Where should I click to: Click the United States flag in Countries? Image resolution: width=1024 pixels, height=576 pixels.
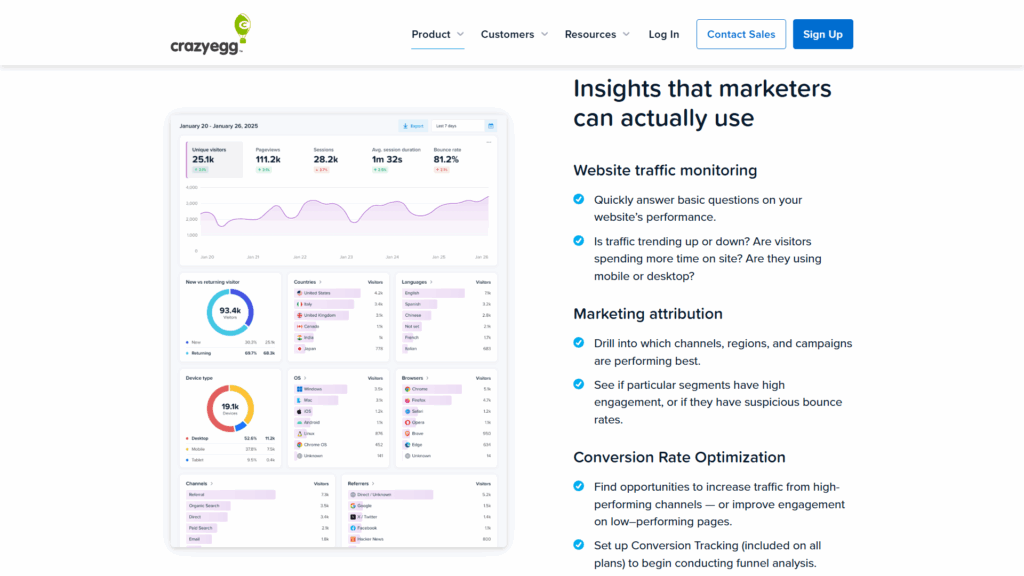298,293
